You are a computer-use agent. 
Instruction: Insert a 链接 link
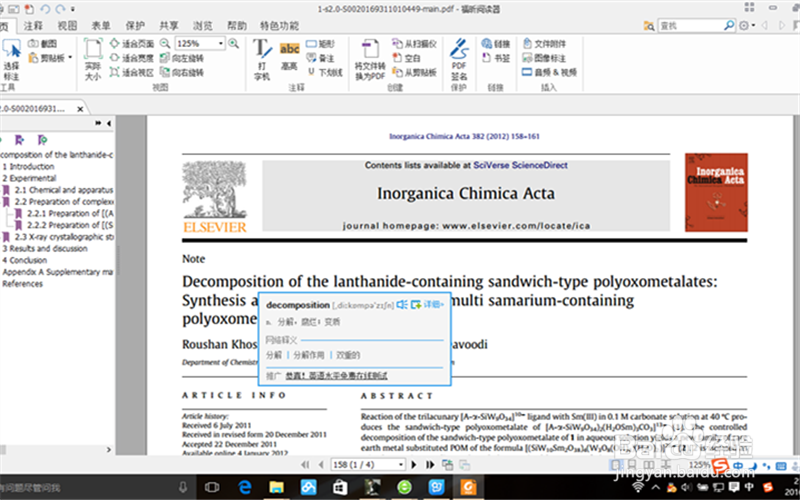(496, 44)
